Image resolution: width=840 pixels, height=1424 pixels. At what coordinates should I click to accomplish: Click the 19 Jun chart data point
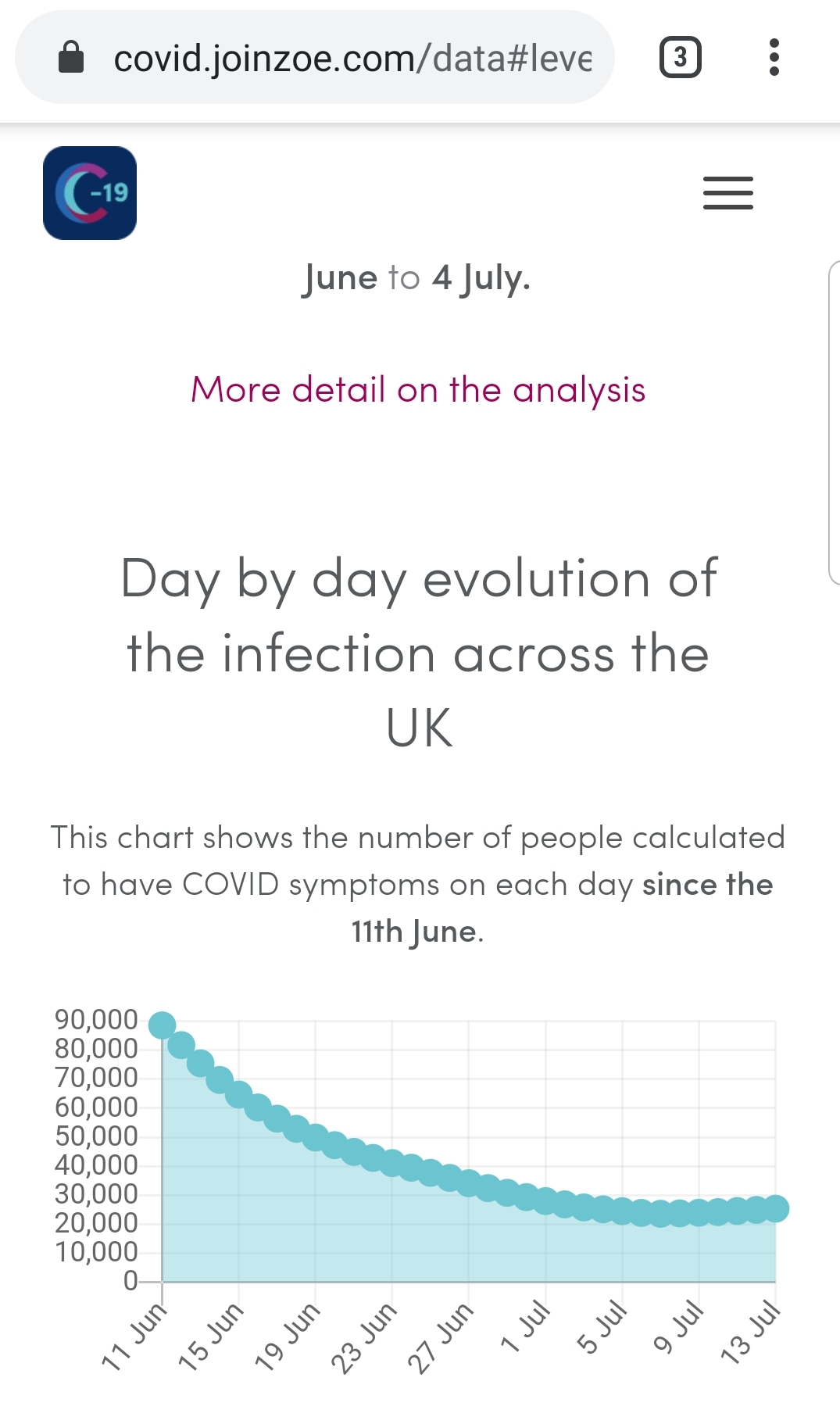tap(316, 1137)
